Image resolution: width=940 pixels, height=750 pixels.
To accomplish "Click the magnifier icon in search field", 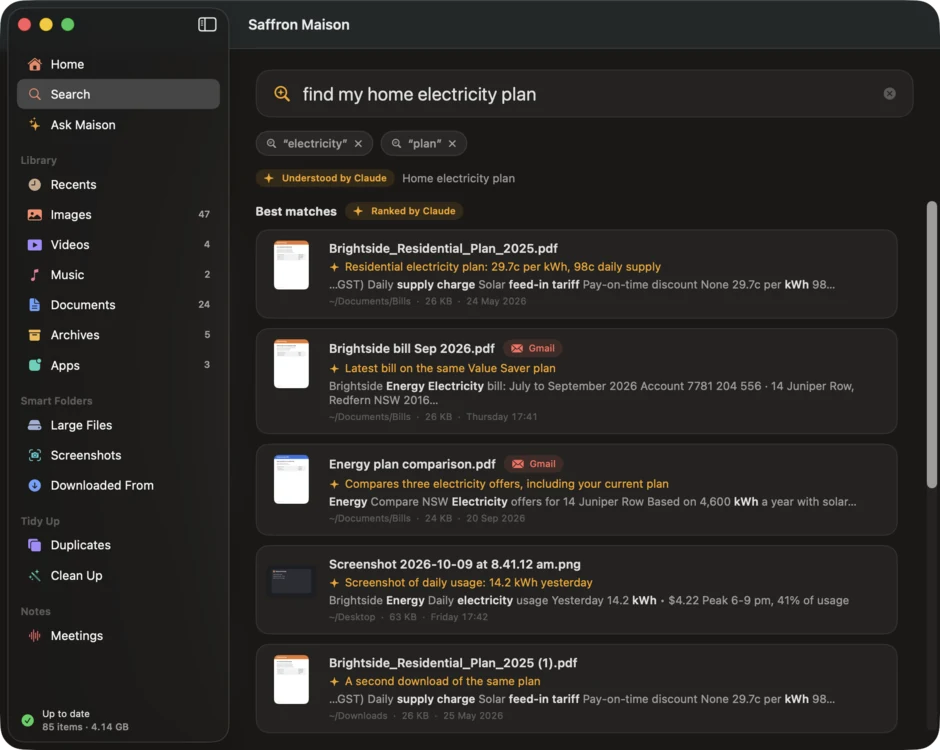I will pos(282,94).
